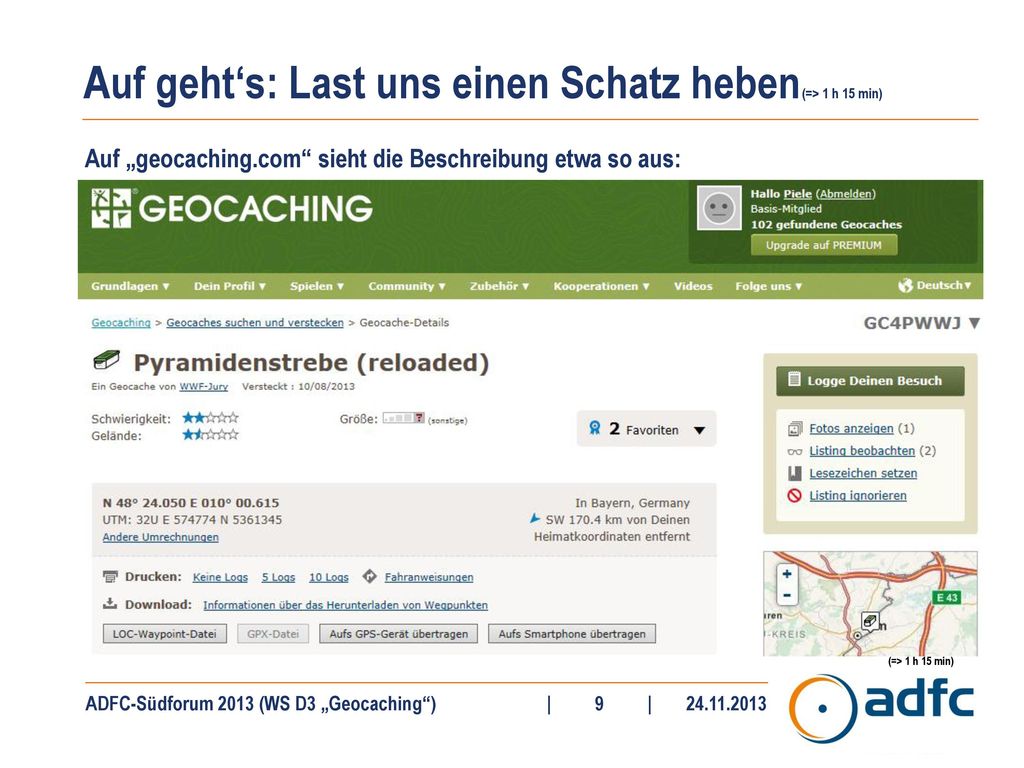The height and width of the screenshot is (768, 1024).
Task: Zoom out the map with minus button
Action: pos(787,595)
